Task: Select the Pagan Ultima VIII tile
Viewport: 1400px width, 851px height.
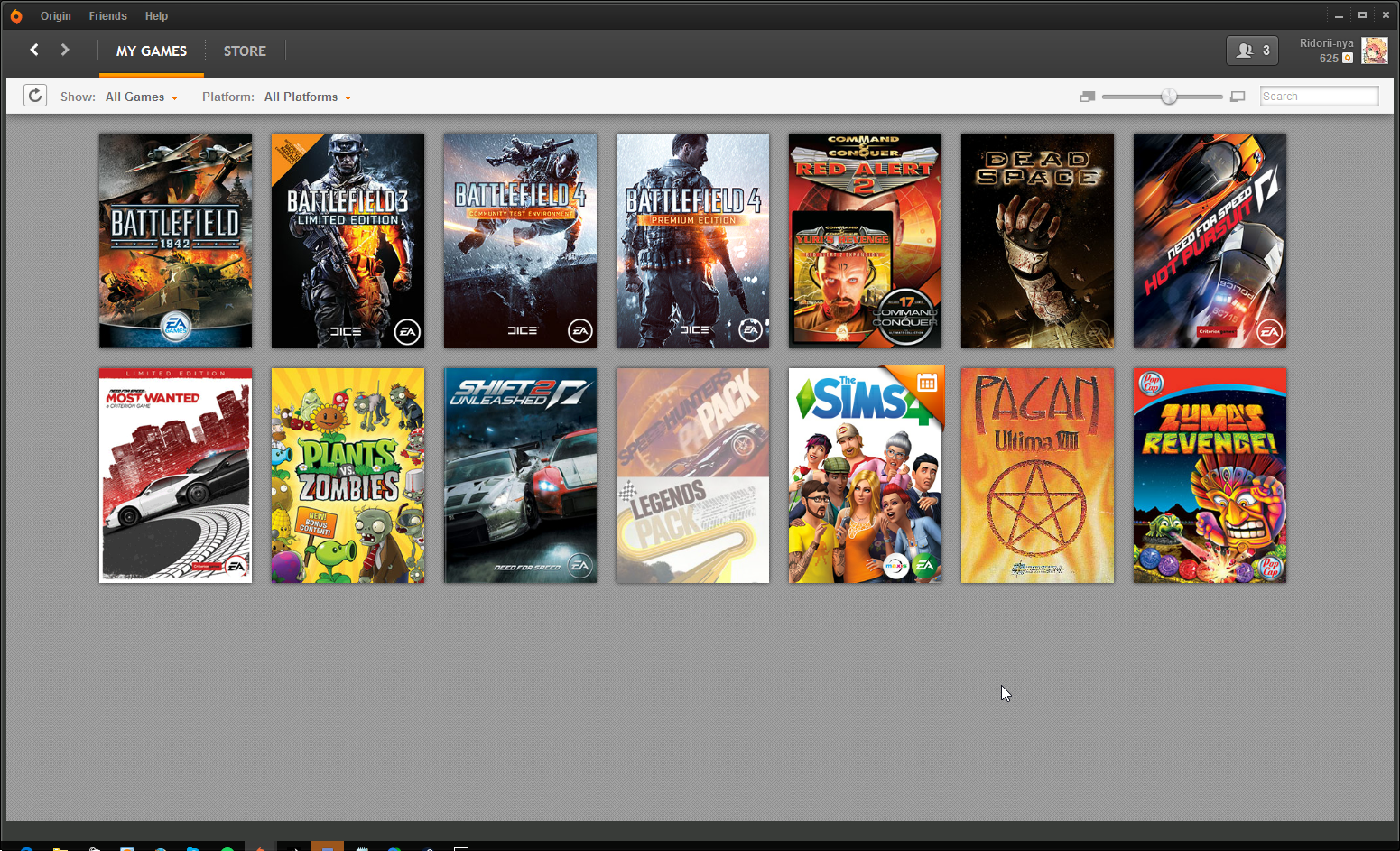Action: point(1037,476)
